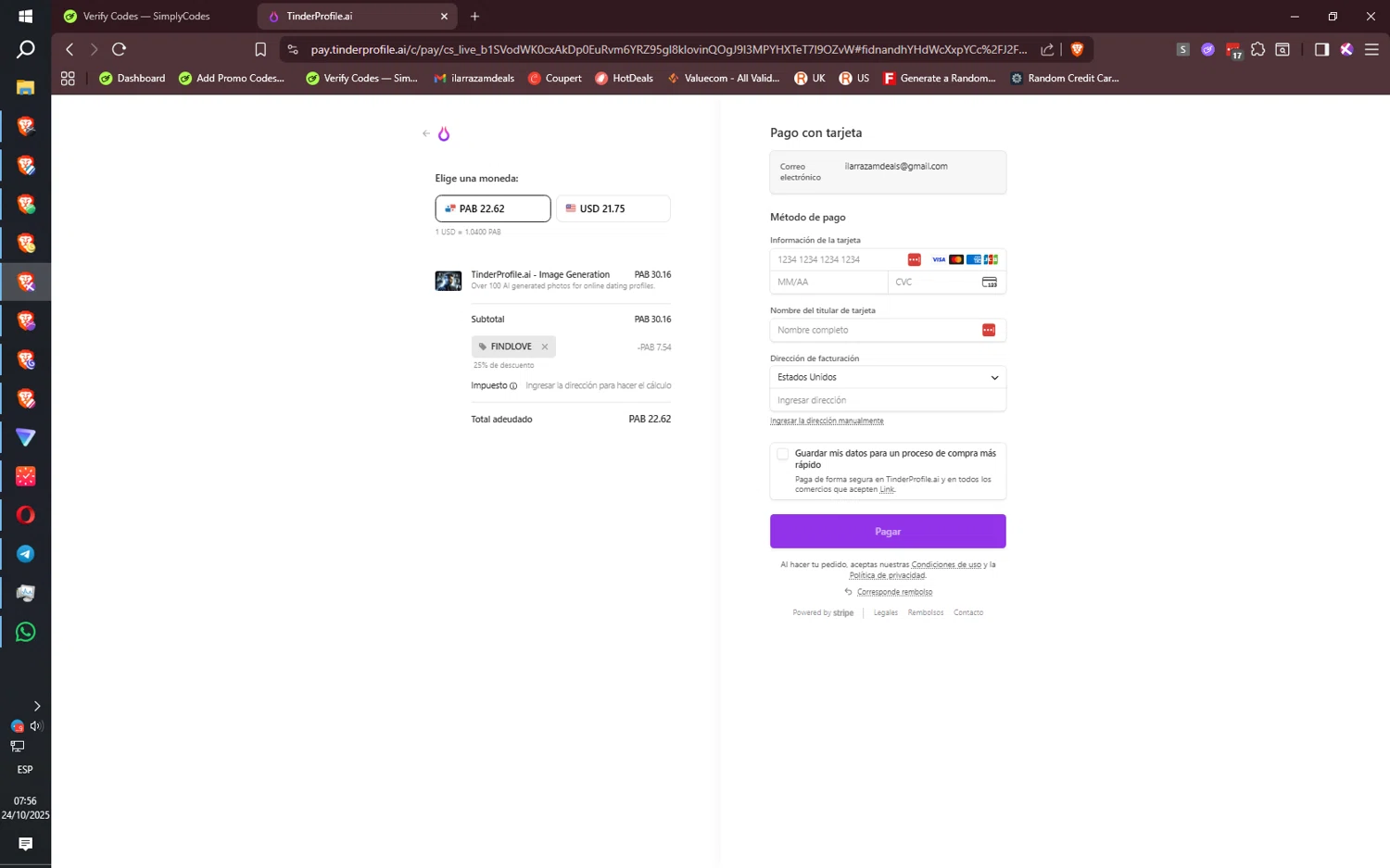
Task: Switch to Verify Codes — SimplyCodes tab
Action: coord(146,17)
